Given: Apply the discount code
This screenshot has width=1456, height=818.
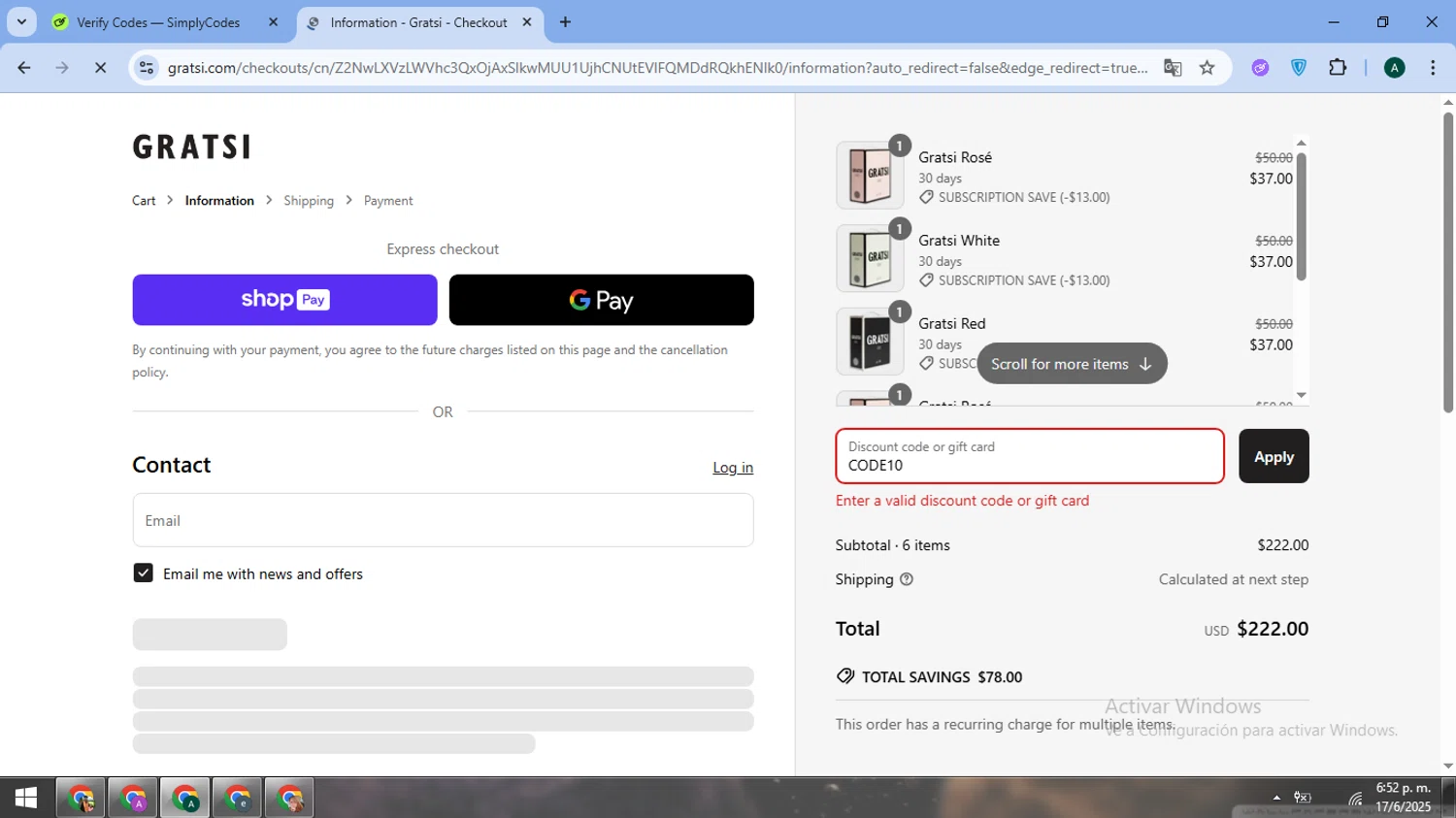Looking at the screenshot, I should point(1274,456).
